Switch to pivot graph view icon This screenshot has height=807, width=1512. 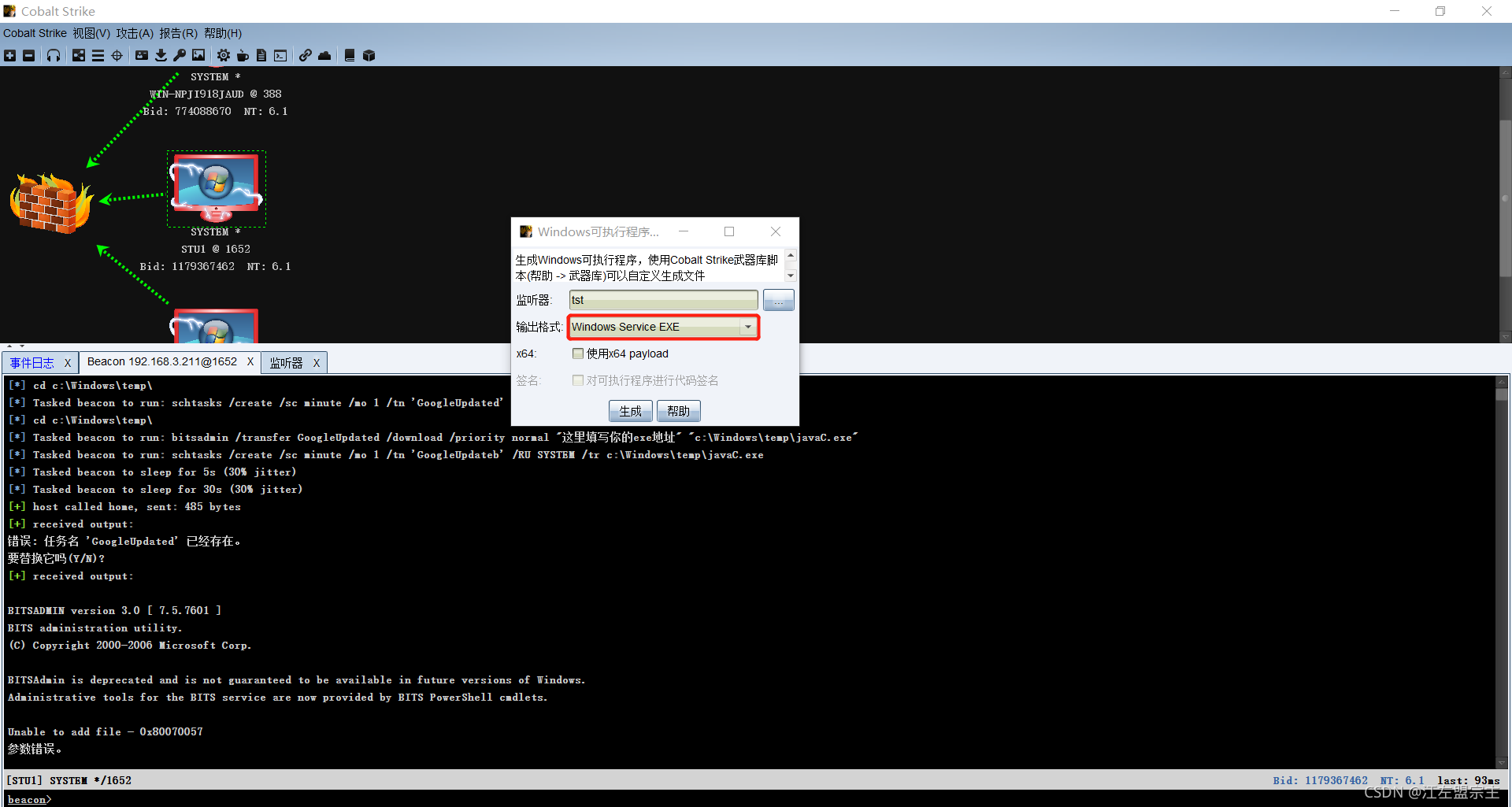79,55
